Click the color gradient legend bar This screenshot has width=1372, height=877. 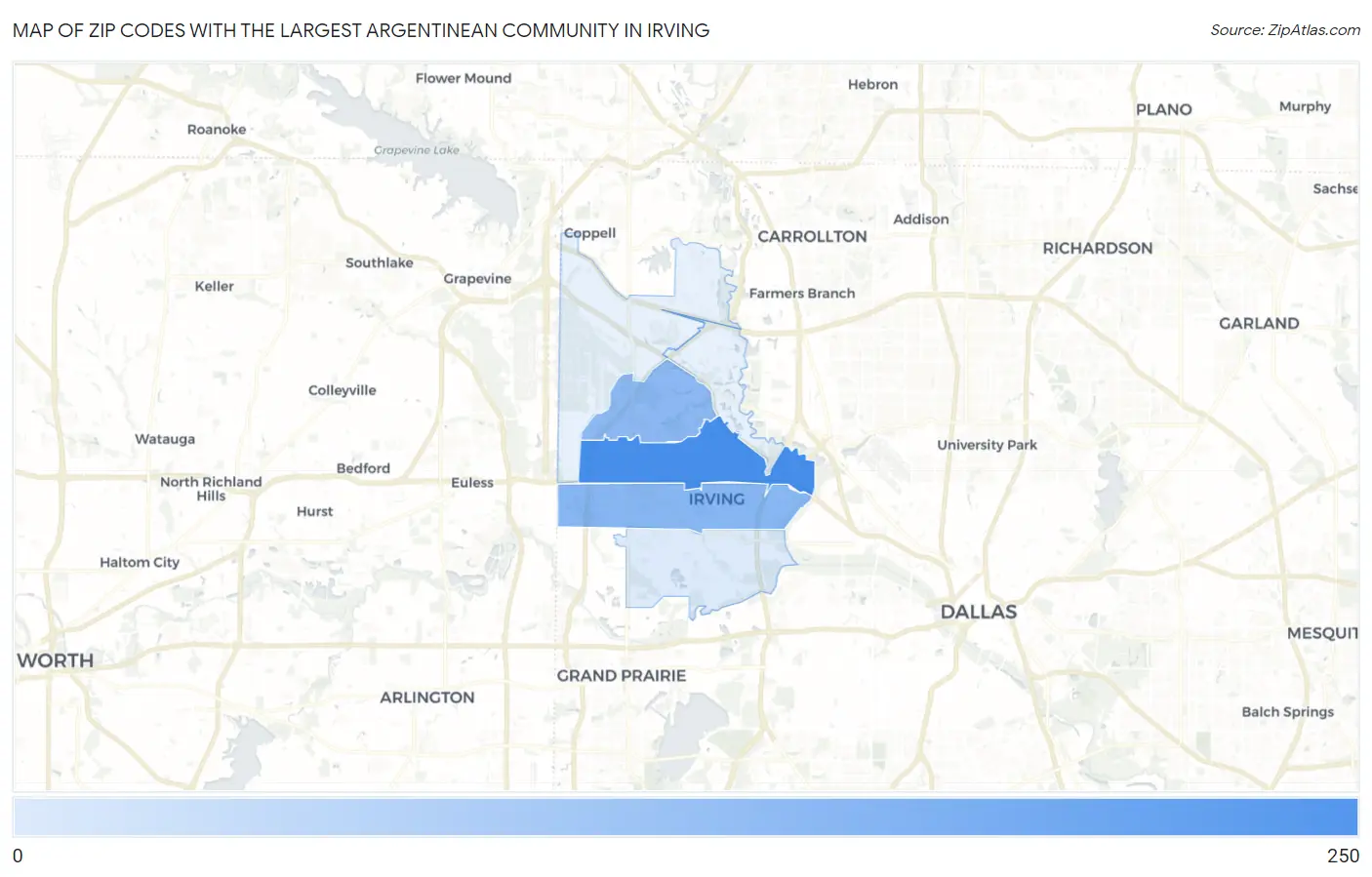(x=685, y=817)
